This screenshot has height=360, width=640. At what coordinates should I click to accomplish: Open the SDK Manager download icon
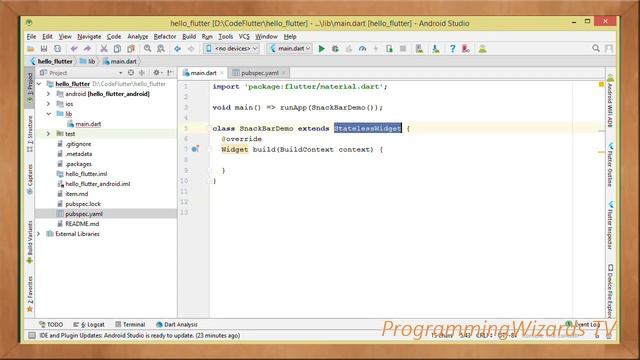(x=436, y=49)
